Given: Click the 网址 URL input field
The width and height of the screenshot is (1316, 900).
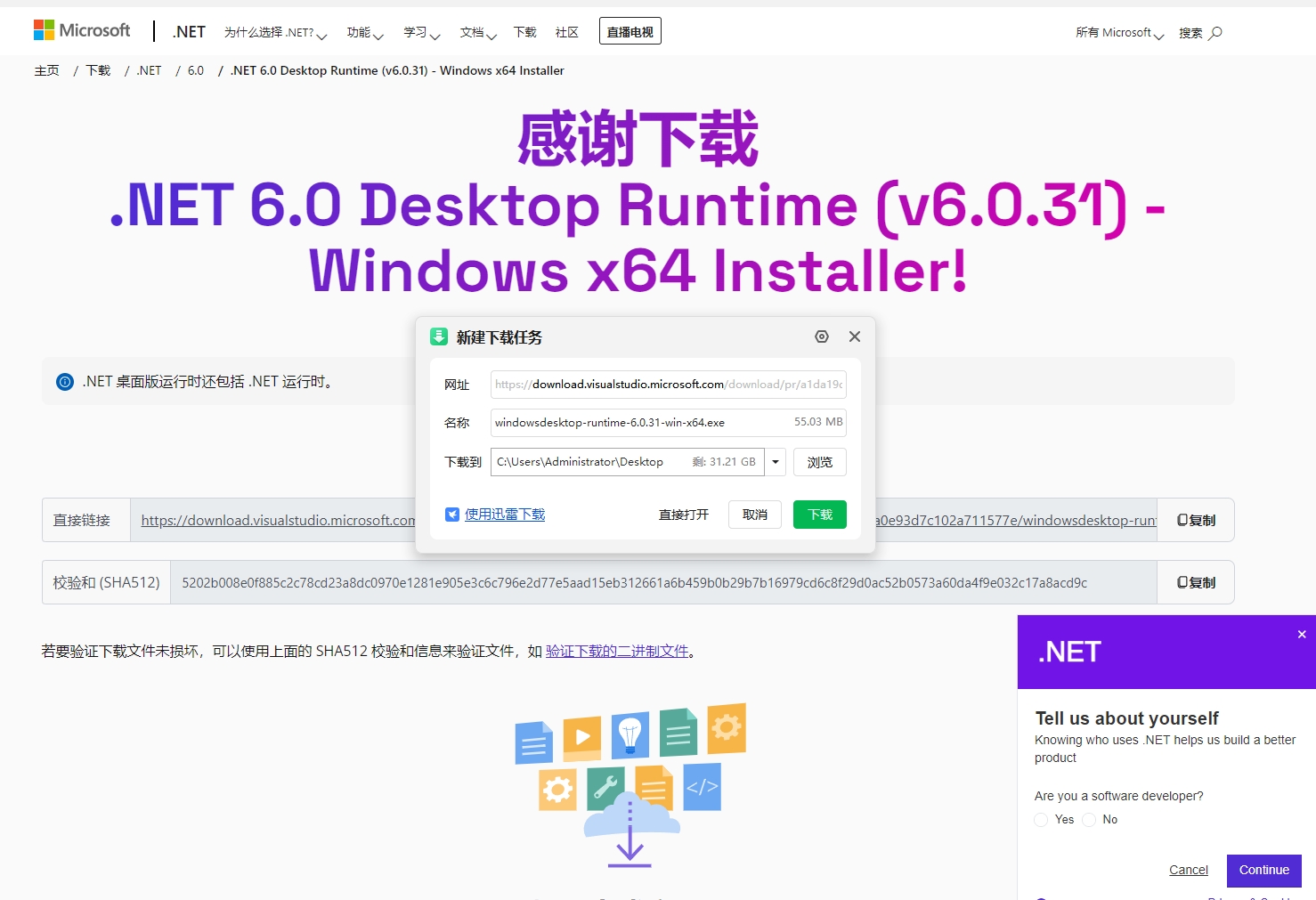Looking at the screenshot, I should 669,385.
